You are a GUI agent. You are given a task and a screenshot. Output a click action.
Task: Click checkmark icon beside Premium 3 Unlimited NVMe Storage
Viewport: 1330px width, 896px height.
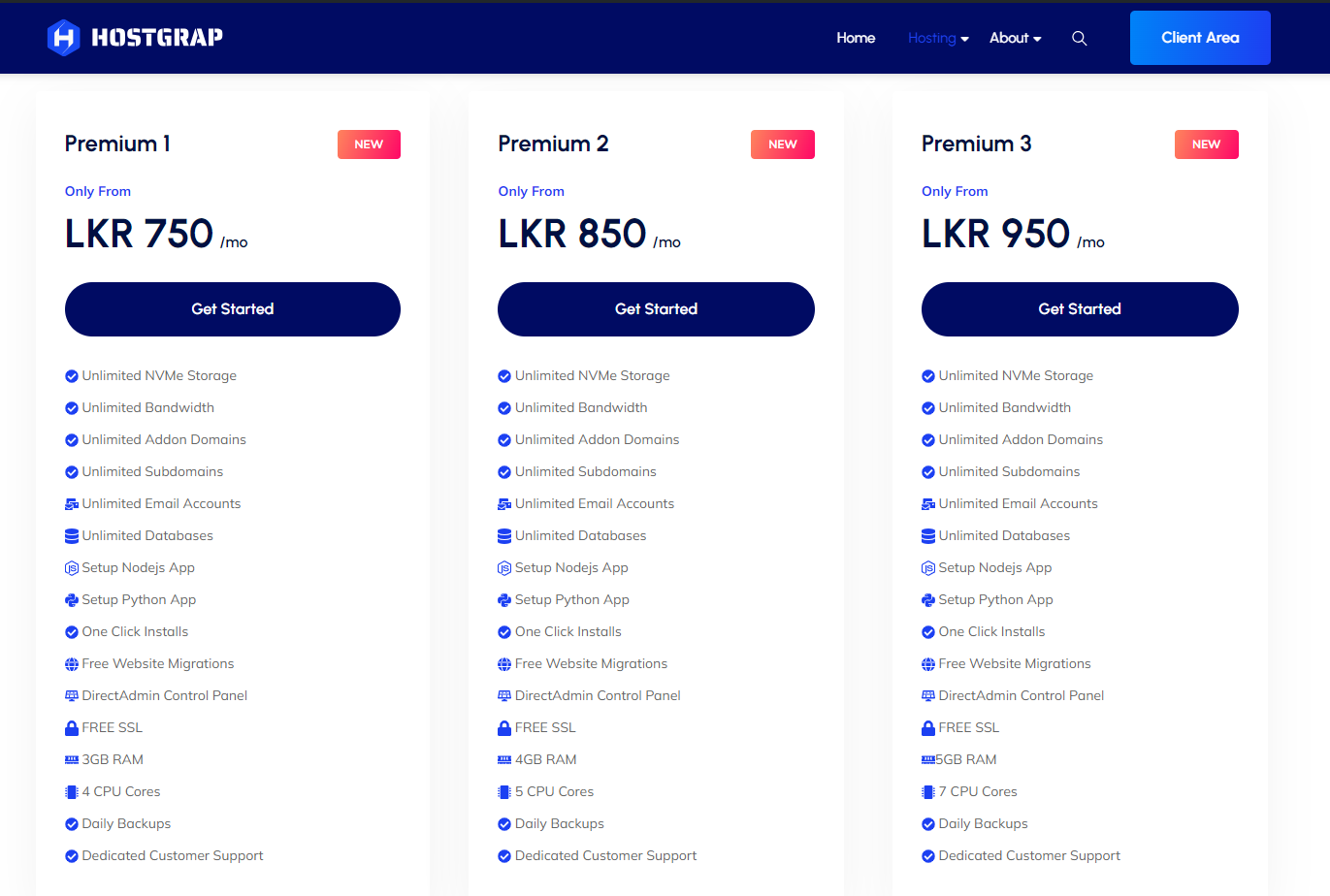pyautogui.click(x=928, y=376)
